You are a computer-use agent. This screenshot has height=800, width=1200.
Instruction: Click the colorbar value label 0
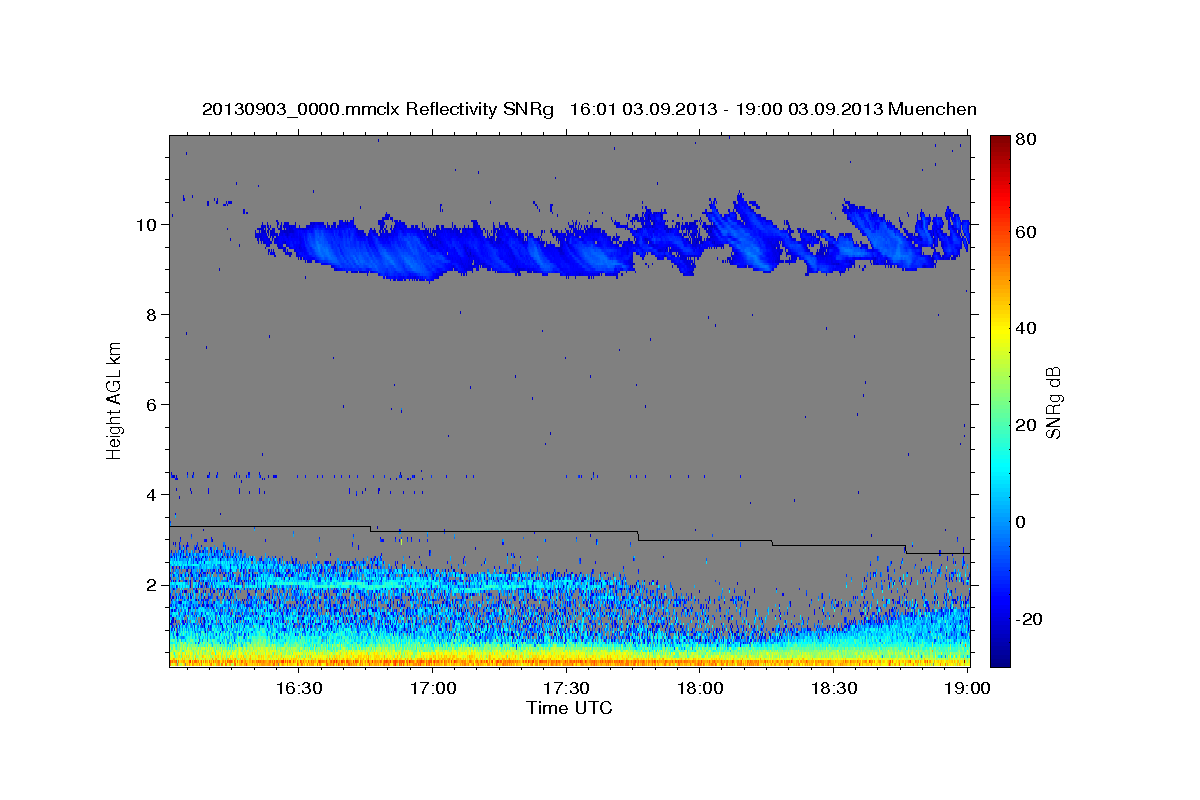1021,522
